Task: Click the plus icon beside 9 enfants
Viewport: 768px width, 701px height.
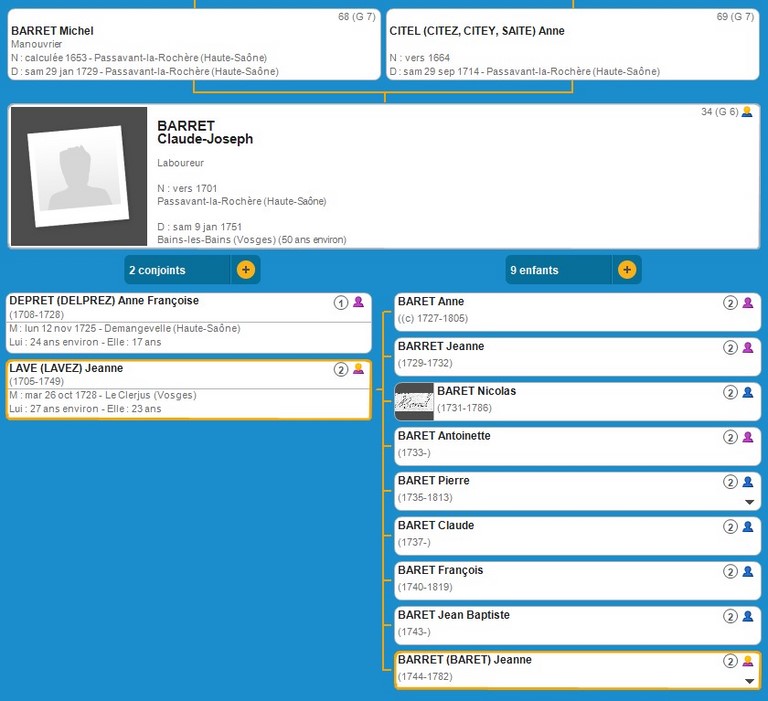Action: 626,270
